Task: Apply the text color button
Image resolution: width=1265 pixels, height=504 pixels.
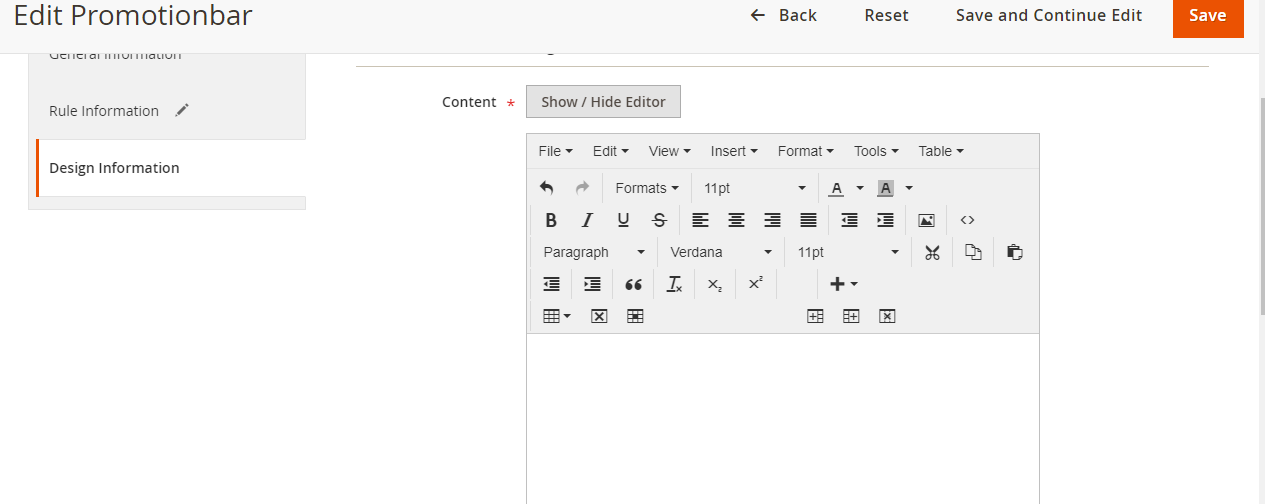Action: point(836,188)
